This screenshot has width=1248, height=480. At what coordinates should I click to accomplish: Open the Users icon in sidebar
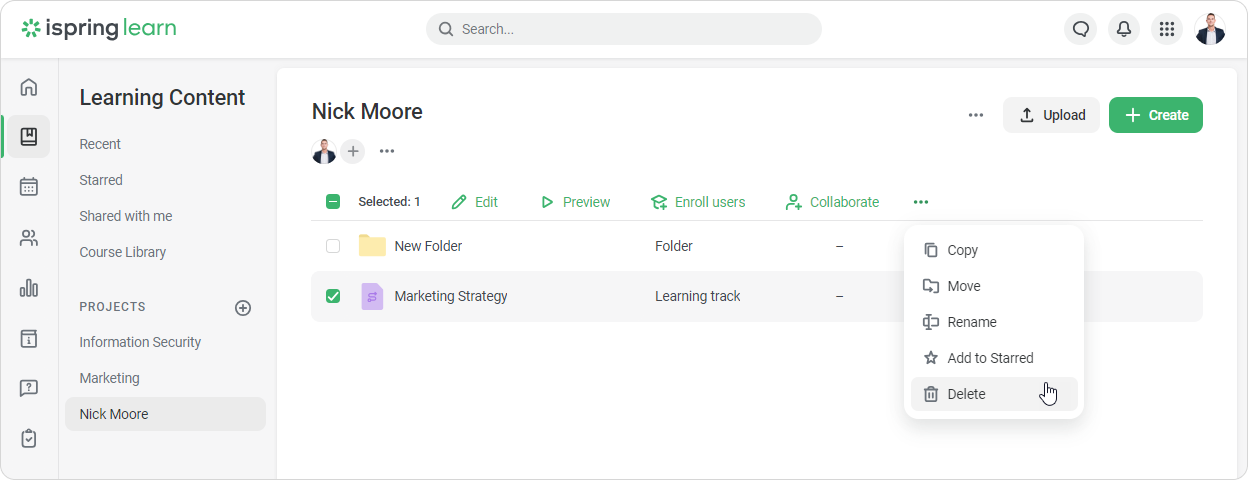click(29, 238)
